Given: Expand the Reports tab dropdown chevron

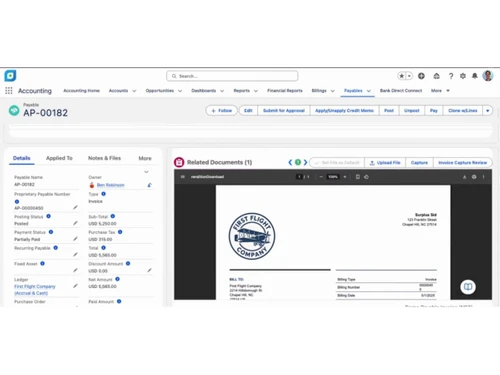Looking at the screenshot, I should coord(256,91).
